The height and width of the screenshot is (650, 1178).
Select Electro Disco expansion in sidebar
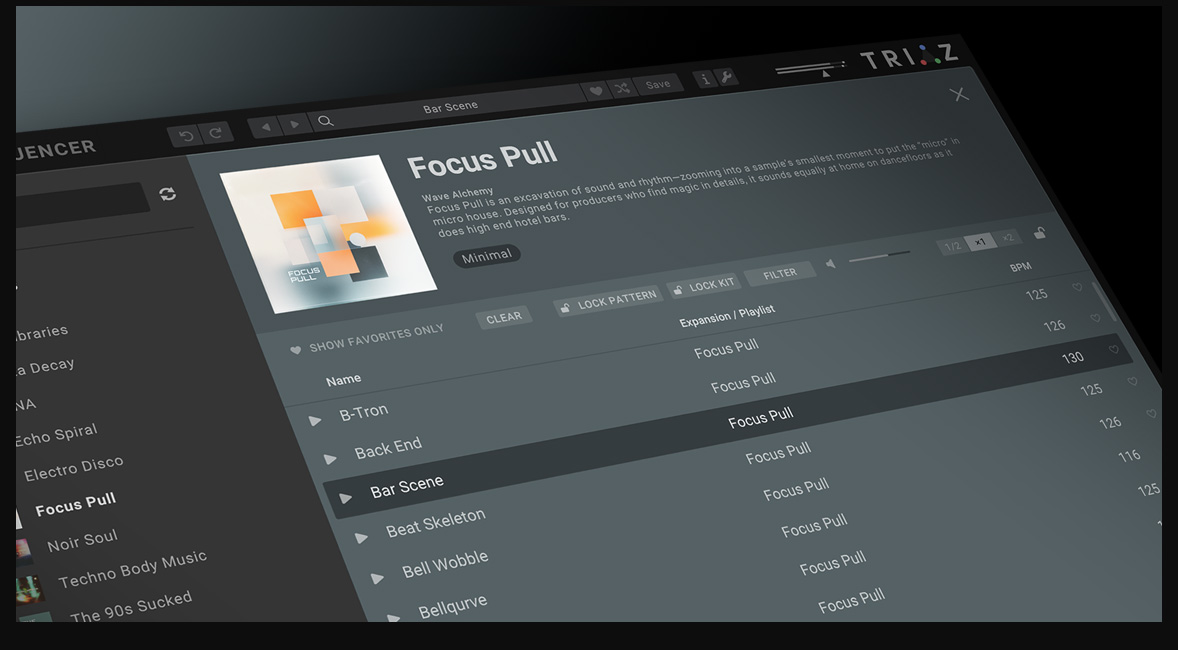coord(73,468)
